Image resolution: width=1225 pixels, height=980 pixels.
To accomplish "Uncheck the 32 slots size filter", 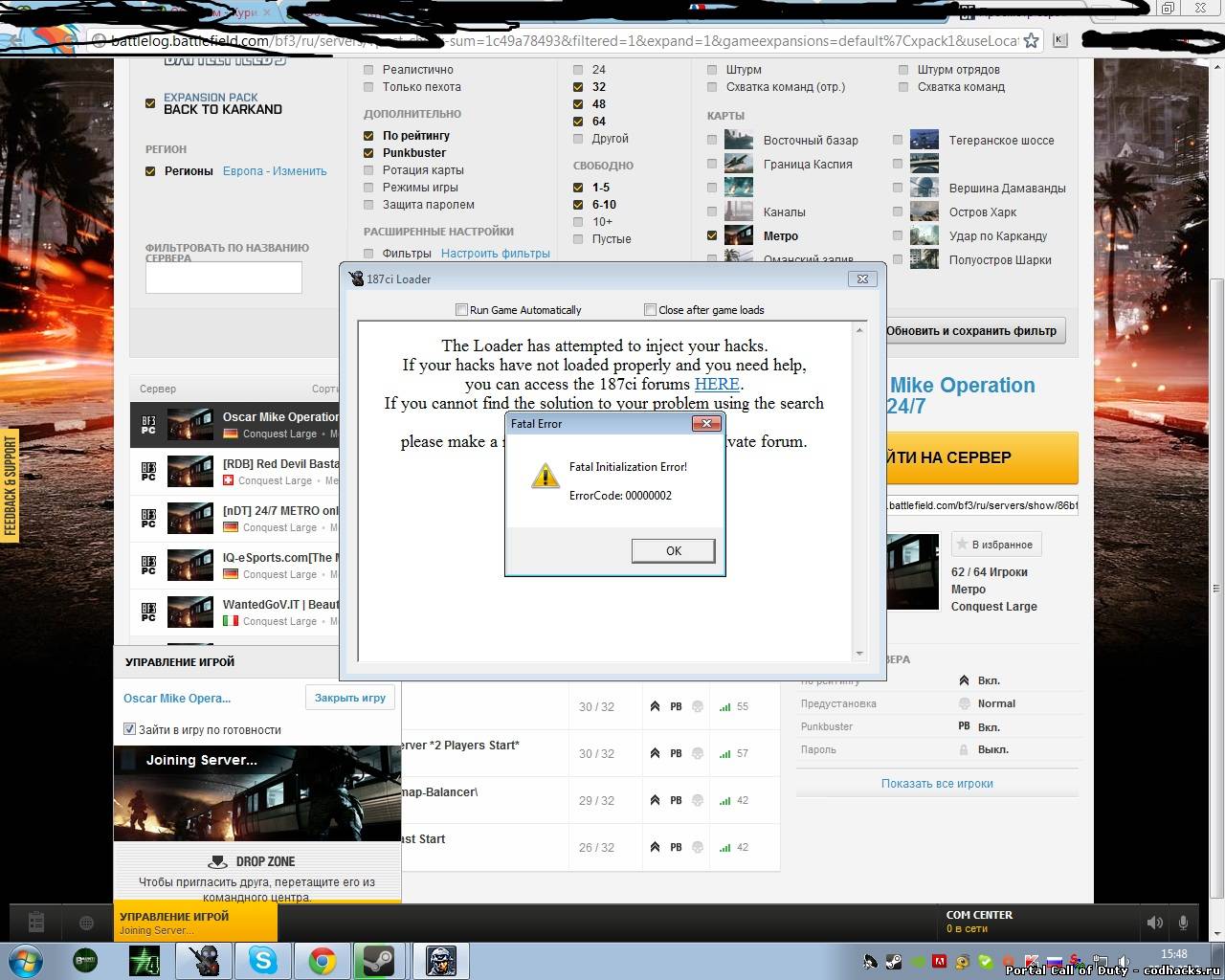I will pyautogui.click(x=578, y=87).
